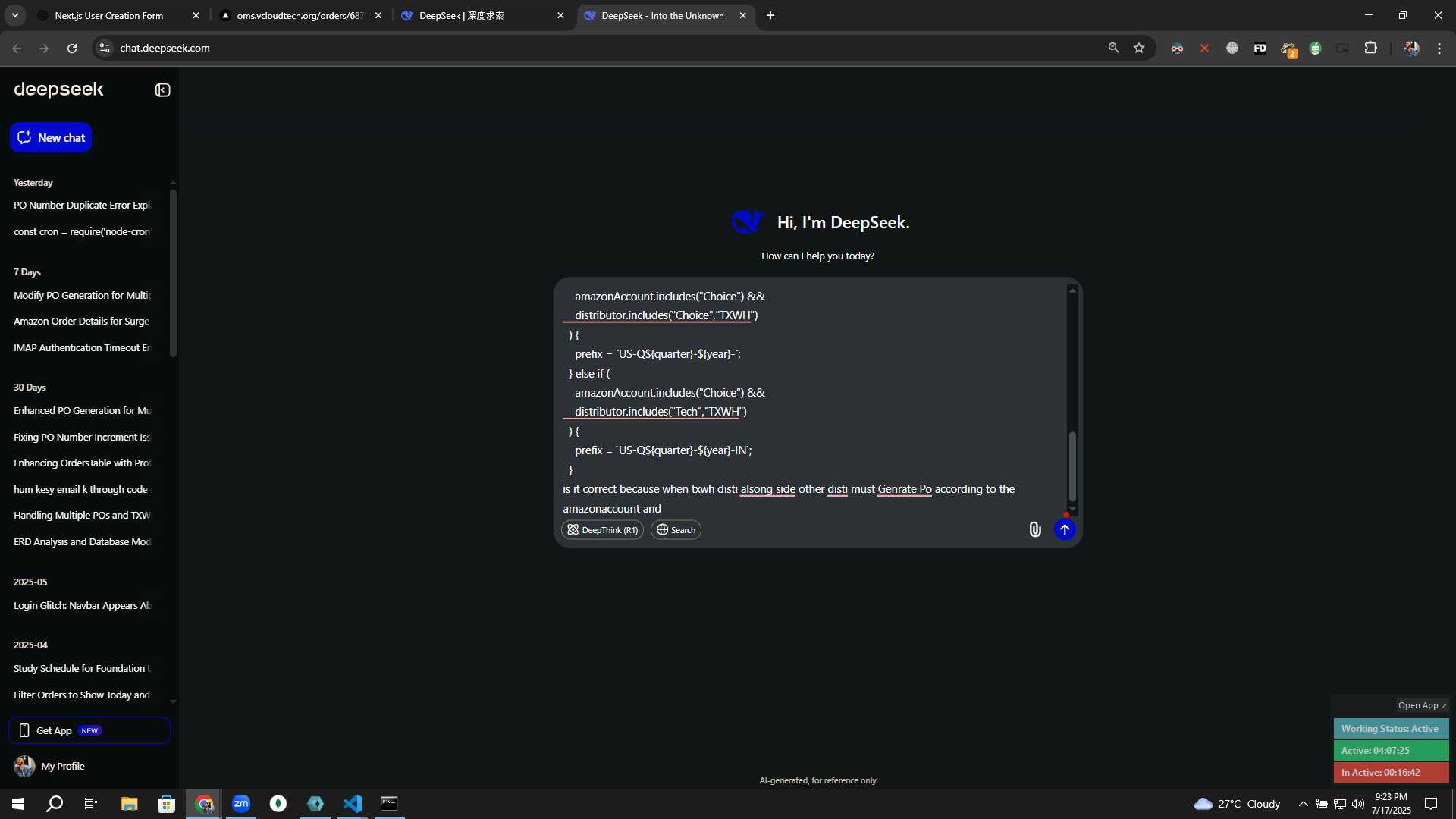Click the chat history sidebar scrollbar
The height and width of the screenshot is (819, 1456).
(x=173, y=273)
